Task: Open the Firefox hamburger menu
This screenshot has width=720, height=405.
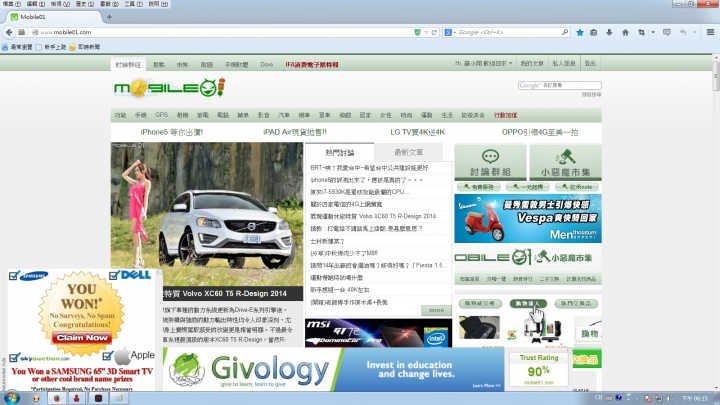Action: tap(710, 32)
